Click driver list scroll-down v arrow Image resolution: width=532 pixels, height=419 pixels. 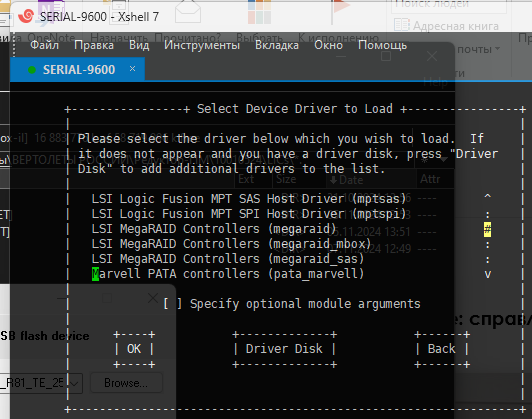pos(488,274)
